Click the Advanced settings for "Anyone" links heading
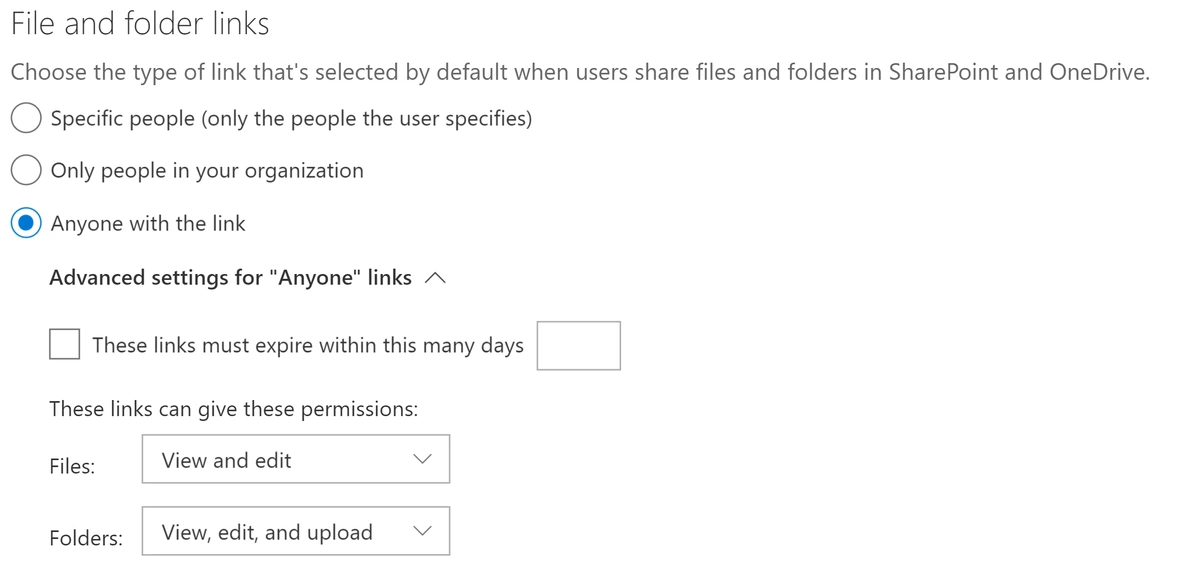Viewport: 1200px width, 578px height. [230, 278]
